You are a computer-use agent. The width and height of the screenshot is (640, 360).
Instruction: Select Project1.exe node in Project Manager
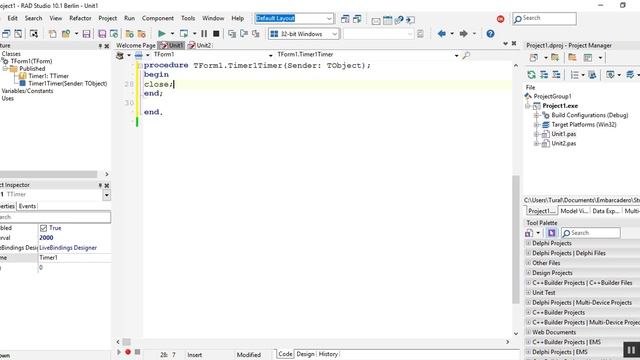pyautogui.click(x=560, y=106)
